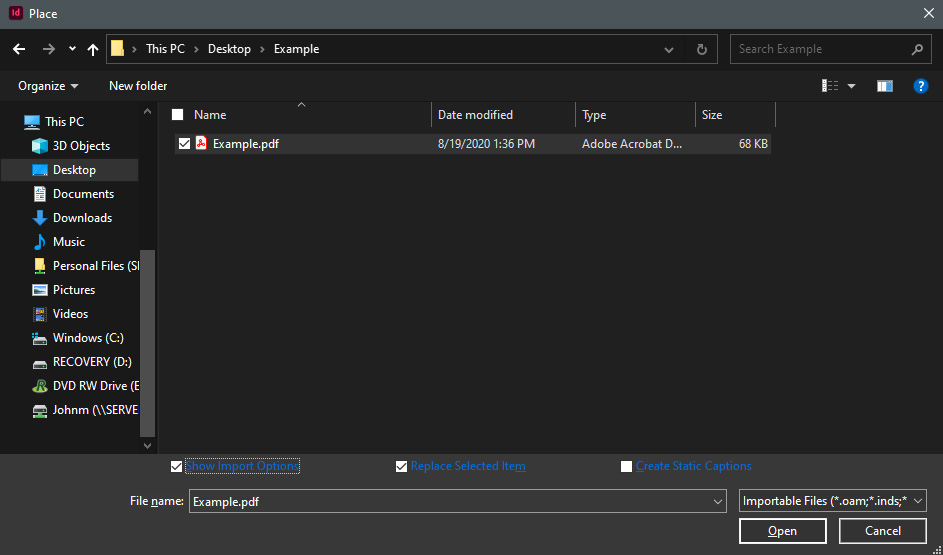This screenshot has width=943, height=555.
Task: Refresh the Example folder listing
Action: coord(701,49)
